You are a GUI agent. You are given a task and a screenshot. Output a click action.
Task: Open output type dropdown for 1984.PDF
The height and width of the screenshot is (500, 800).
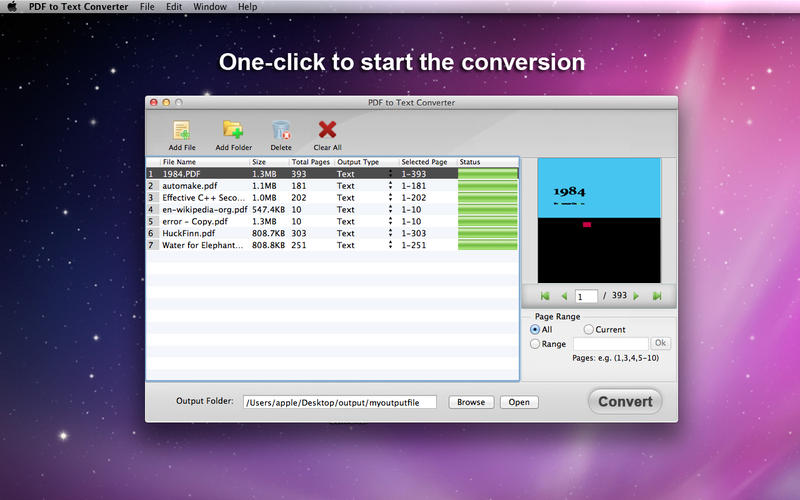390,173
